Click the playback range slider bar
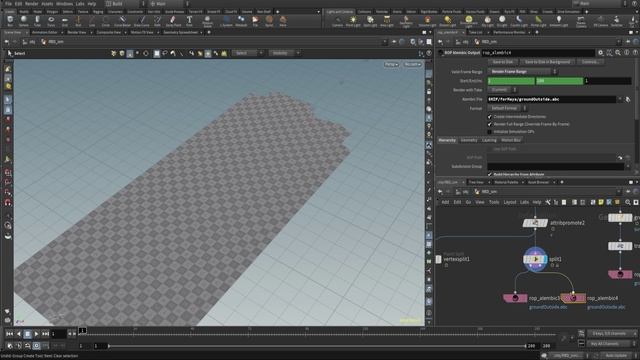The image size is (640, 360). [316, 346]
